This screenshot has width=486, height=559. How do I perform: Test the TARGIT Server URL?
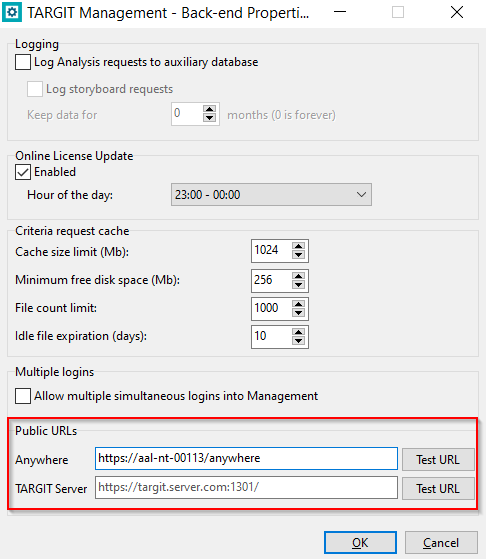438,488
